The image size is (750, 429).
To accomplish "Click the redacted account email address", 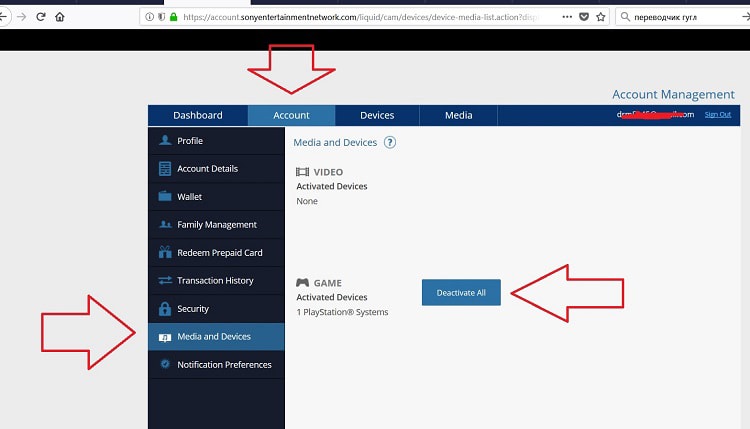I will [655, 114].
